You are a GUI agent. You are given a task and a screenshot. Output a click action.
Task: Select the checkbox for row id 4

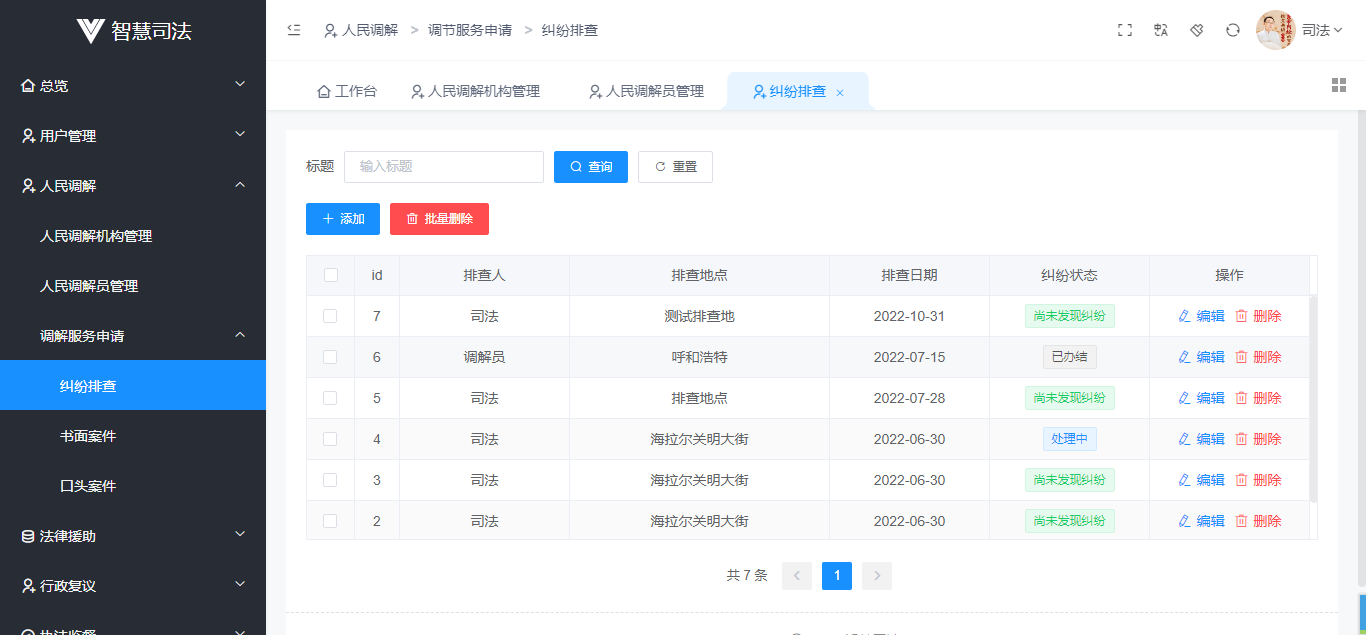pos(331,439)
